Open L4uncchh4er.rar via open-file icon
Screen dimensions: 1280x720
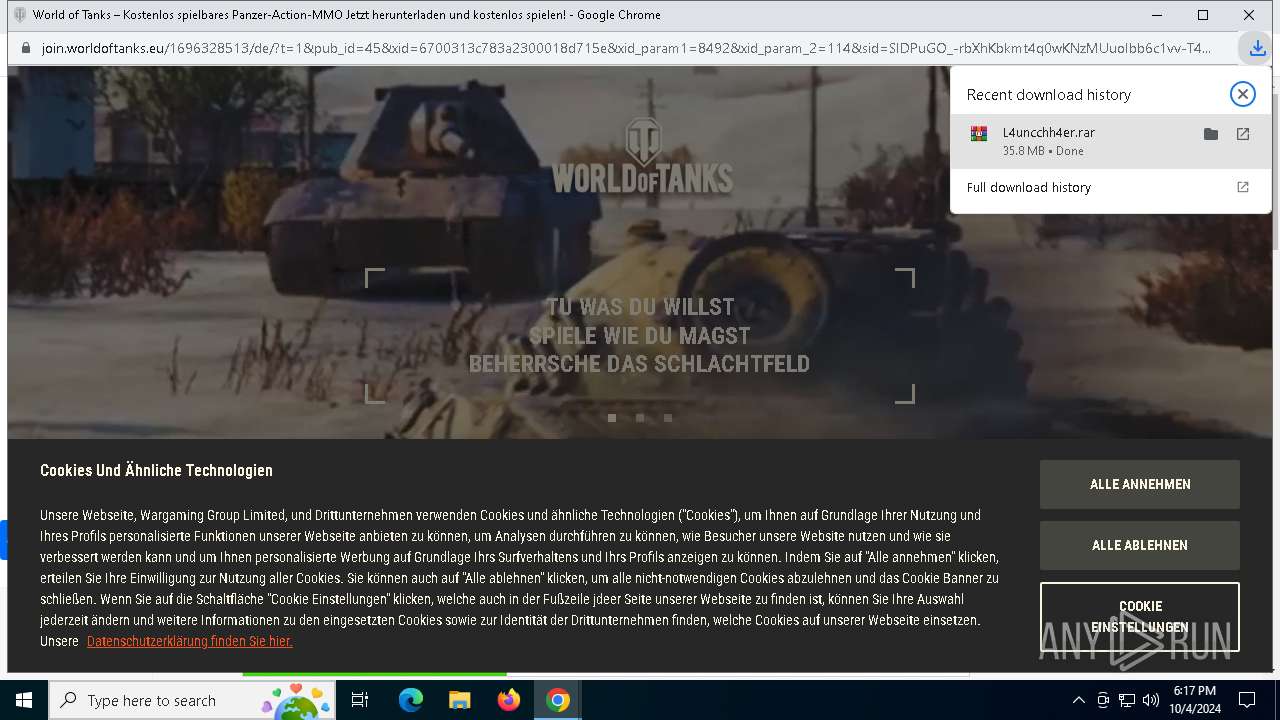click(1243, 134)
